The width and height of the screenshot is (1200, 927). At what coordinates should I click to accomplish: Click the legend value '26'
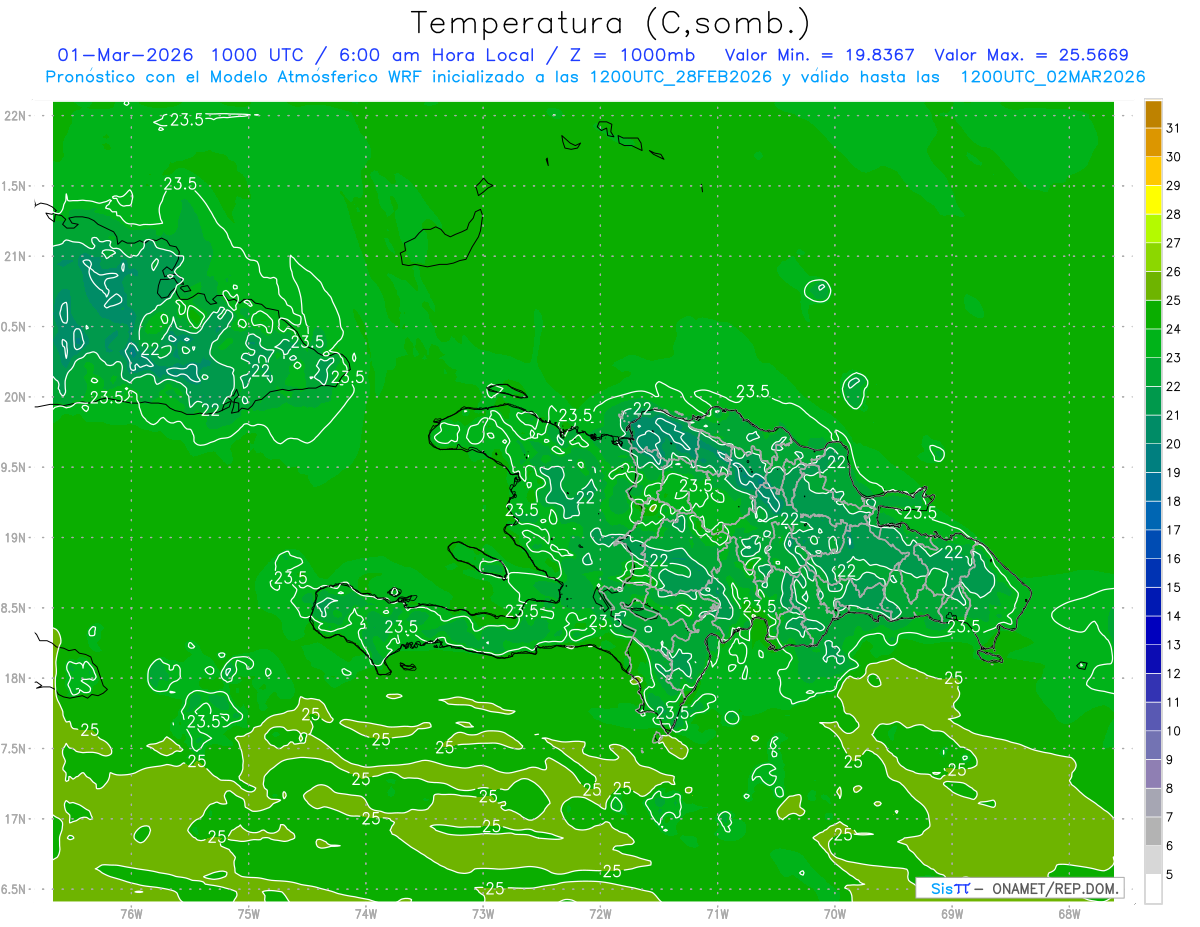click(1174, 272)
